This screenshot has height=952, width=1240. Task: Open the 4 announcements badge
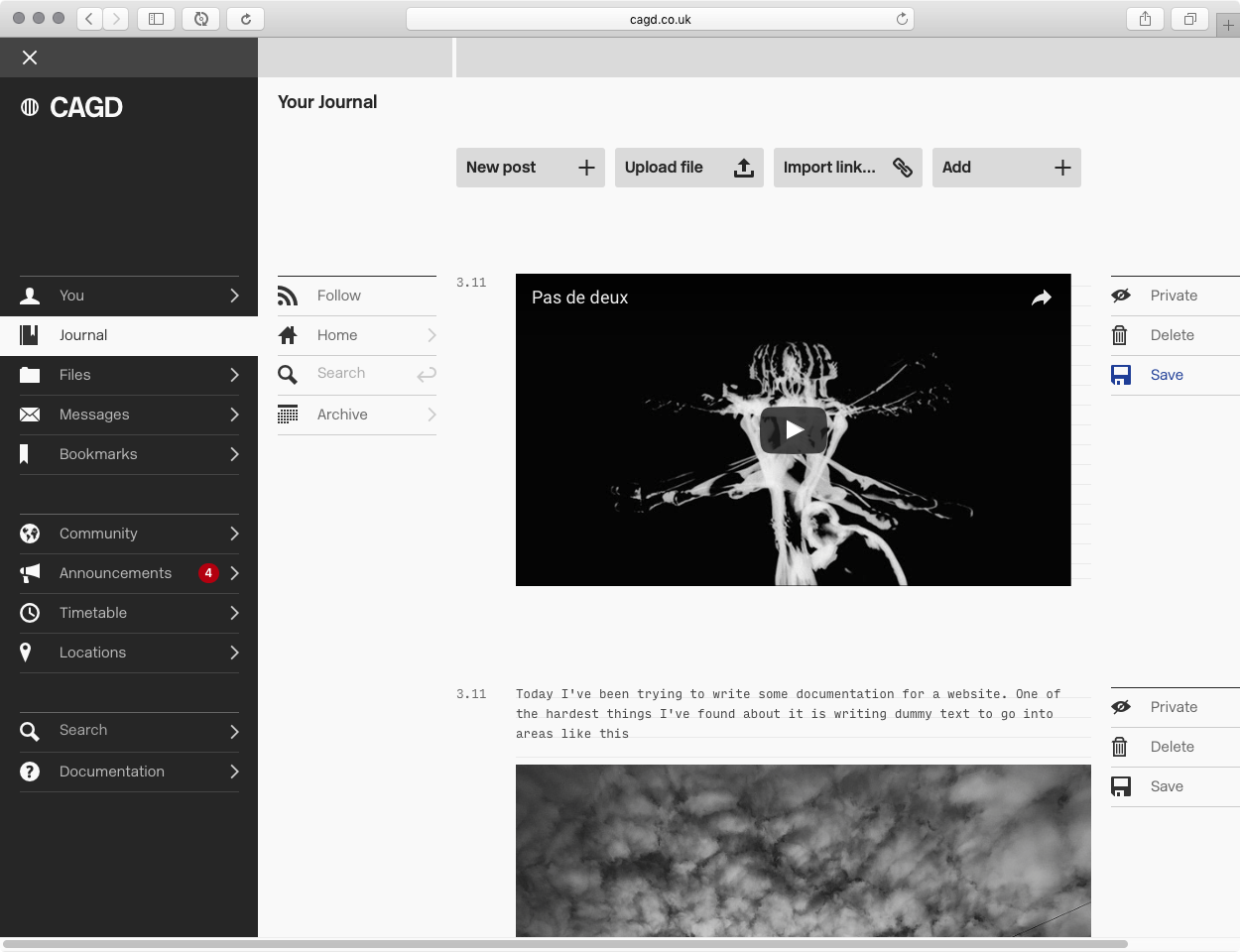click(x=208, y=573)
